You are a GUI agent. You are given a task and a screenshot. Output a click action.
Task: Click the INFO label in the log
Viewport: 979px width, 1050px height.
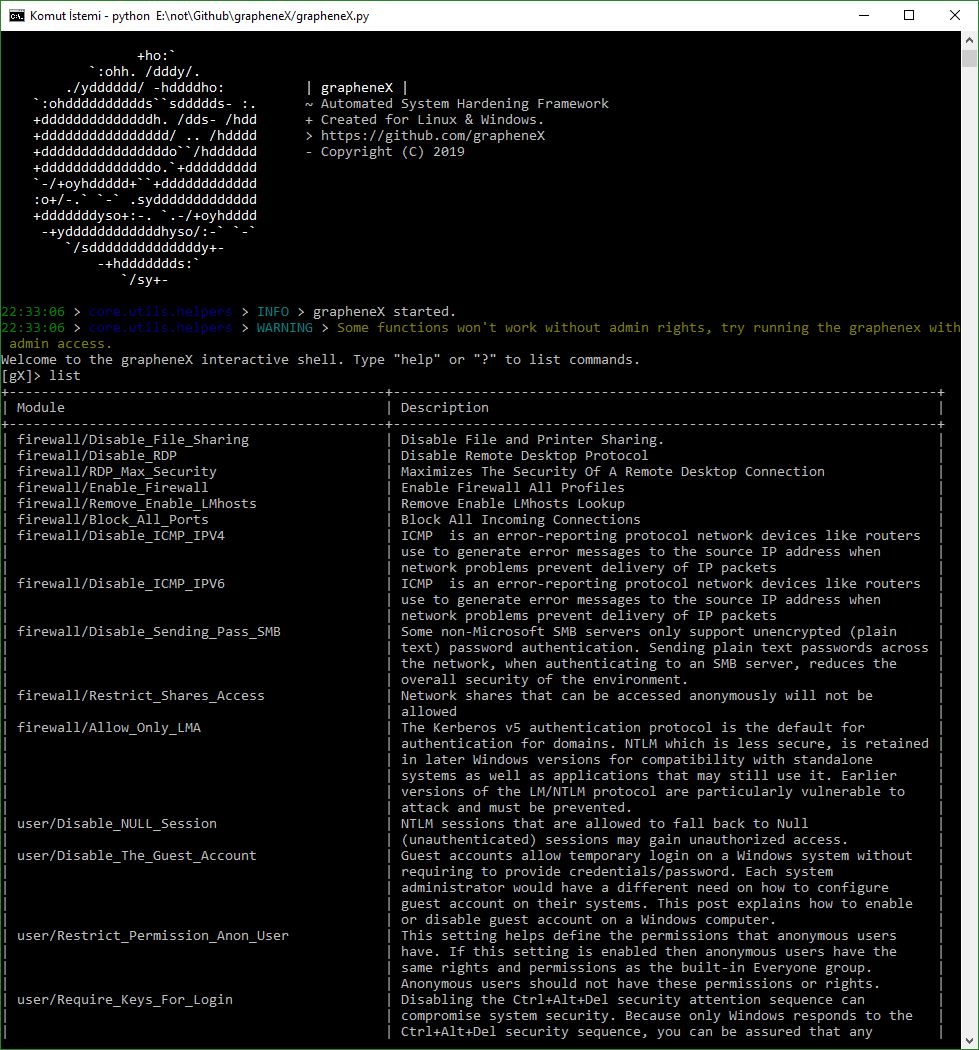click(x=273, y=311)
